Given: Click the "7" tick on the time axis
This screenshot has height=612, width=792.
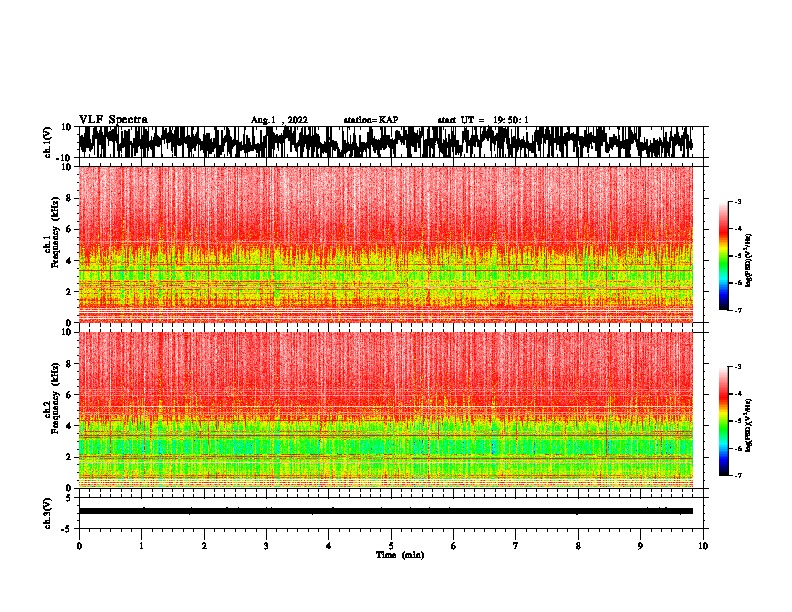Looking at the screenshot, I should click(516, 546).
